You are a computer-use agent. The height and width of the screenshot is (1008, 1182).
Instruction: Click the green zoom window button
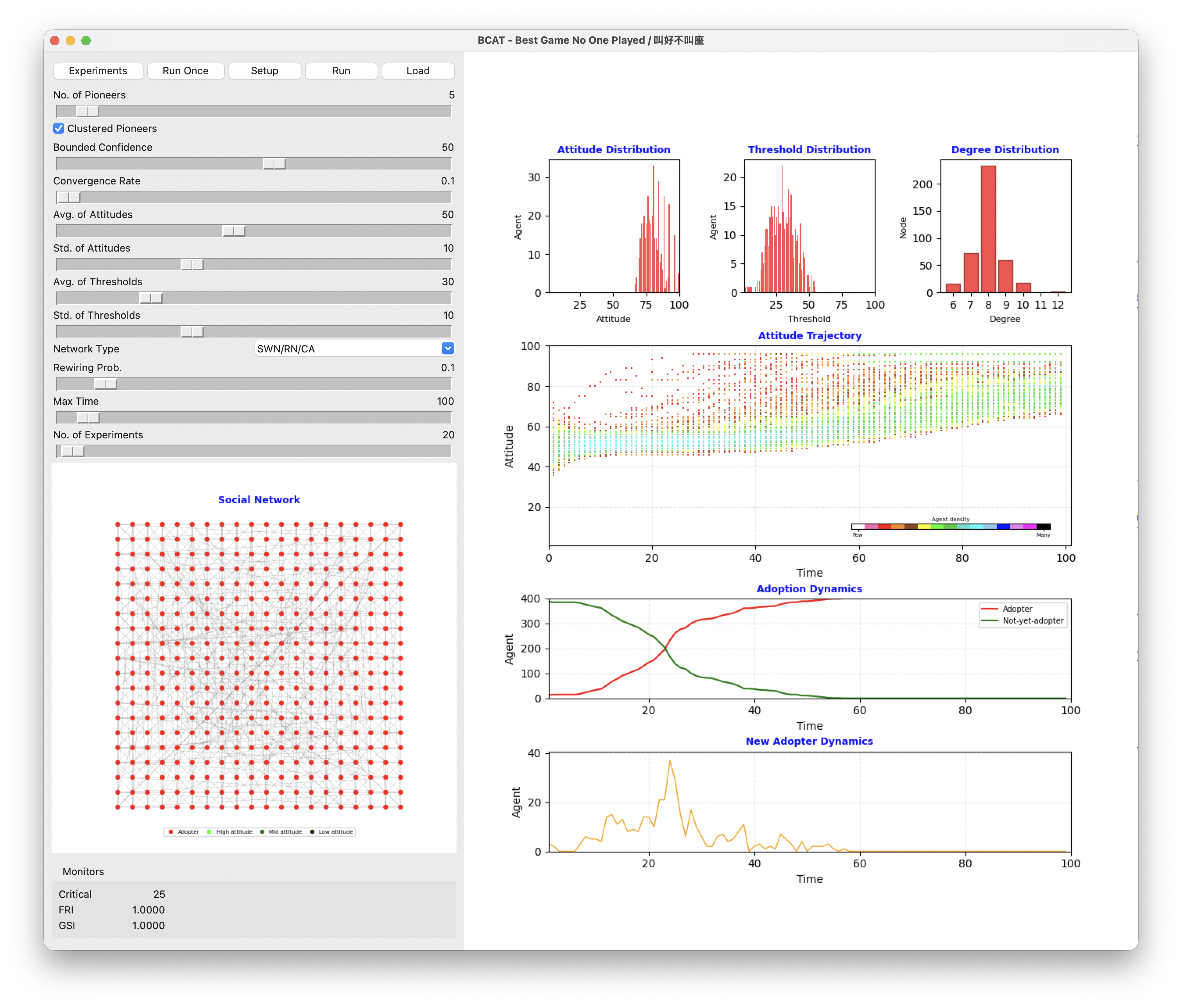click(86, 41)
